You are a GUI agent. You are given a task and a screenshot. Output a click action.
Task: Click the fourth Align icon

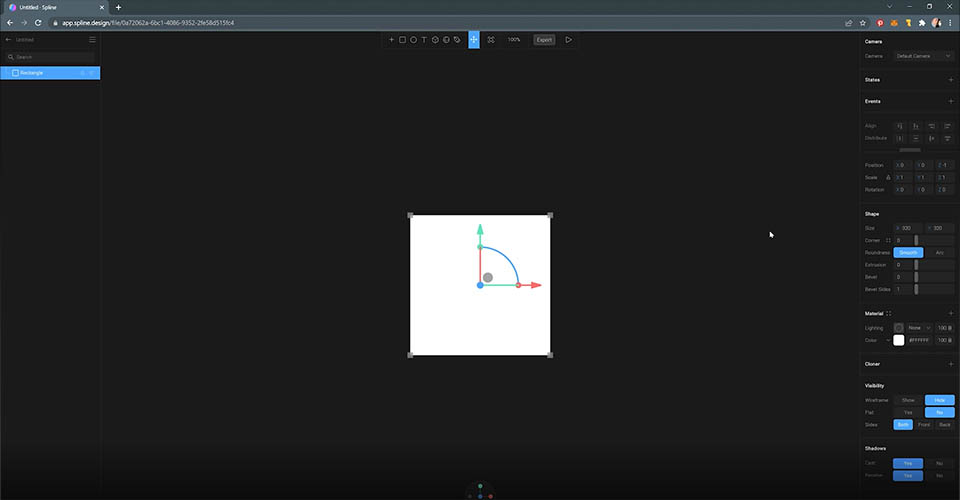pyautogui.click(x=947, y=126)
